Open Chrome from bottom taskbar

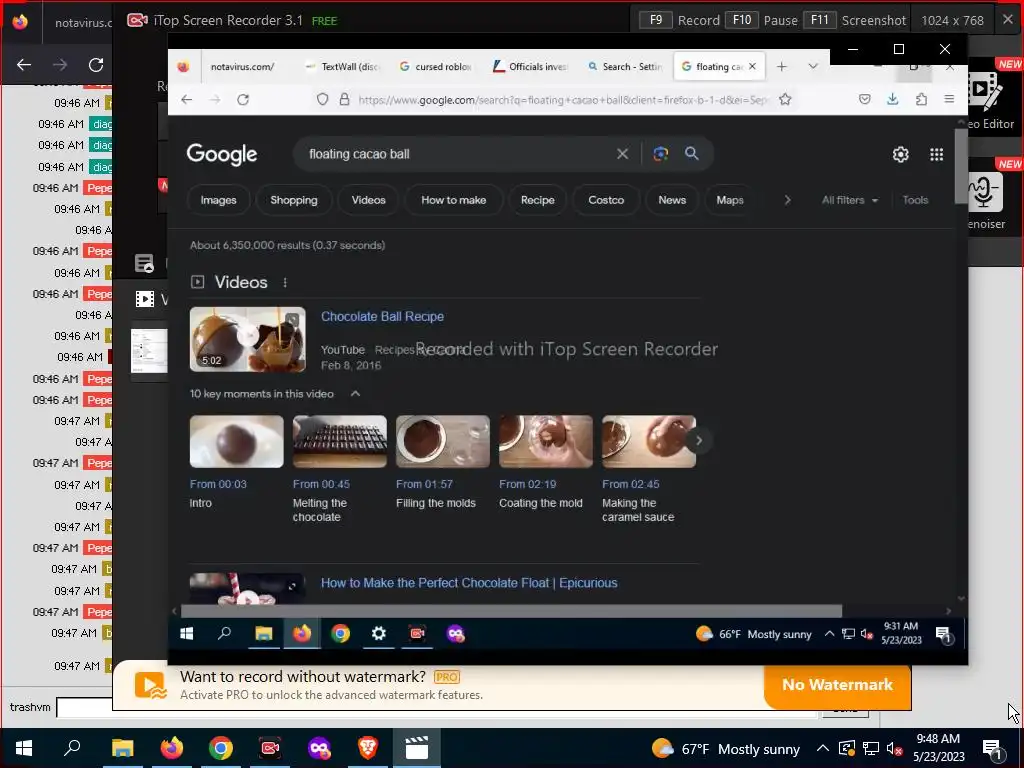point(221,748)
